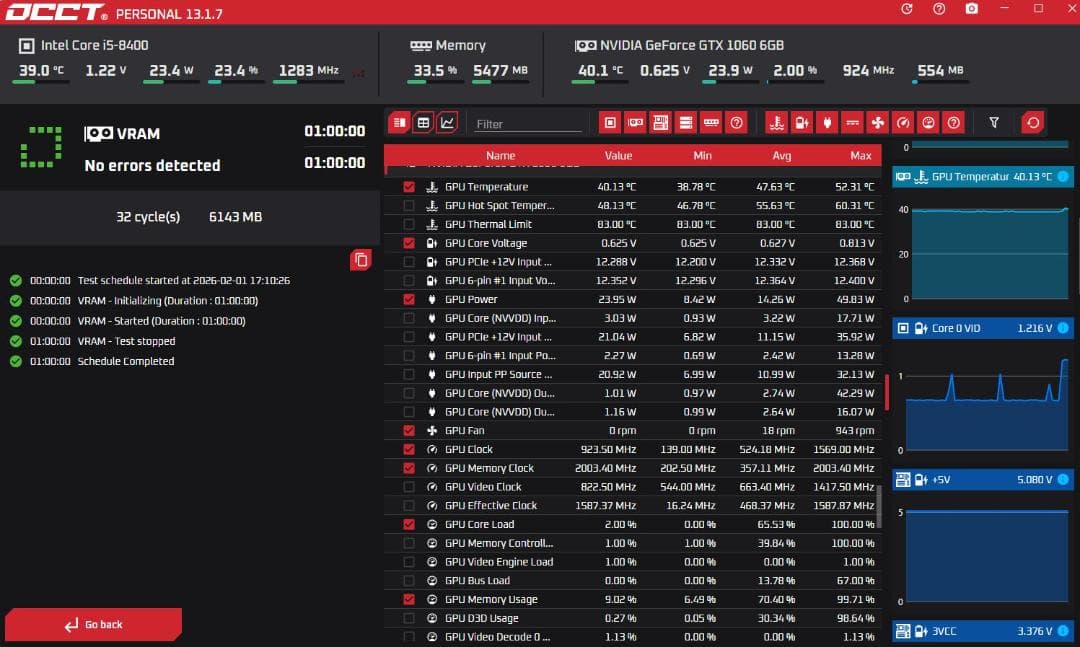Screen dimensions: 1080x647
Task: Reset min/max values with the refresh icon
Action: click(1033, 123)
